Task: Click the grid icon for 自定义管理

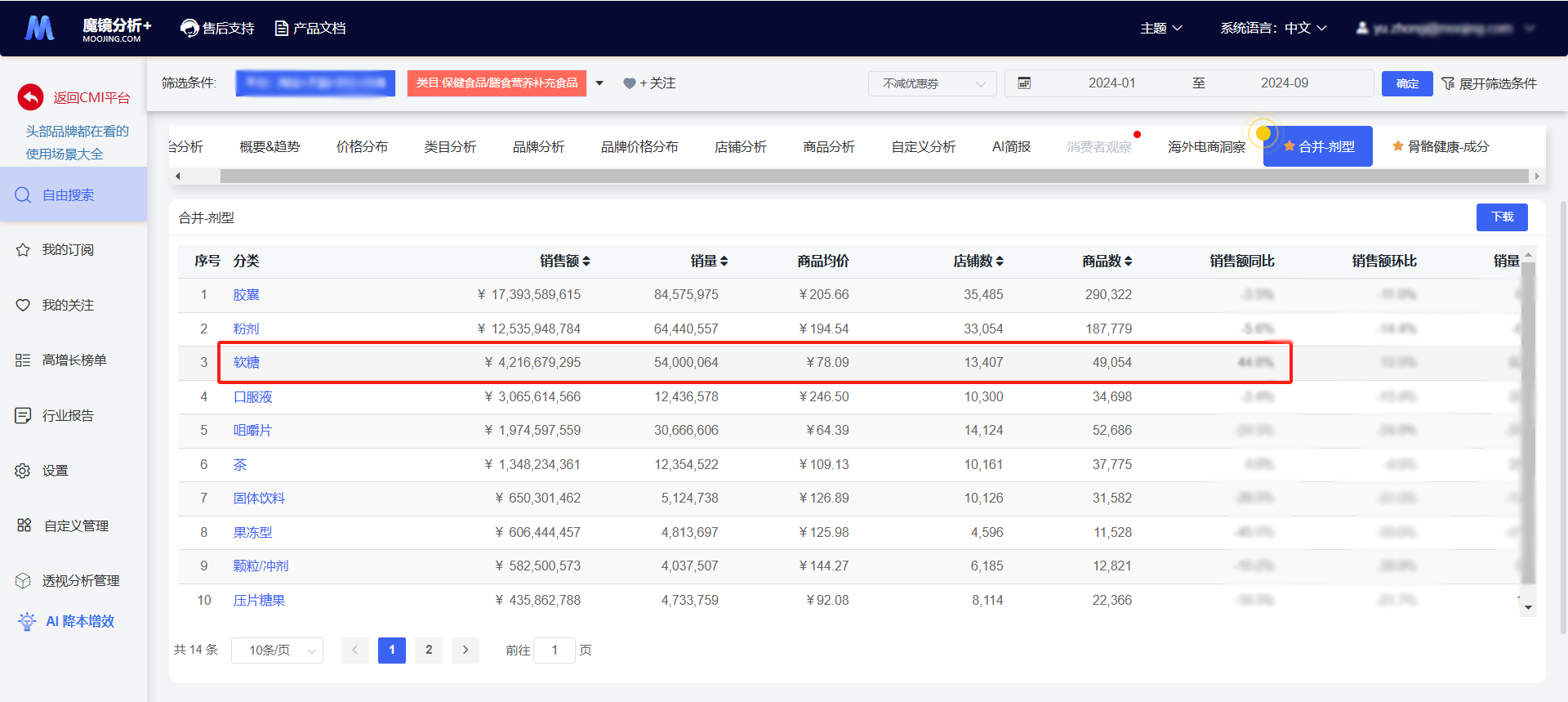Action: tap(24, 525)
